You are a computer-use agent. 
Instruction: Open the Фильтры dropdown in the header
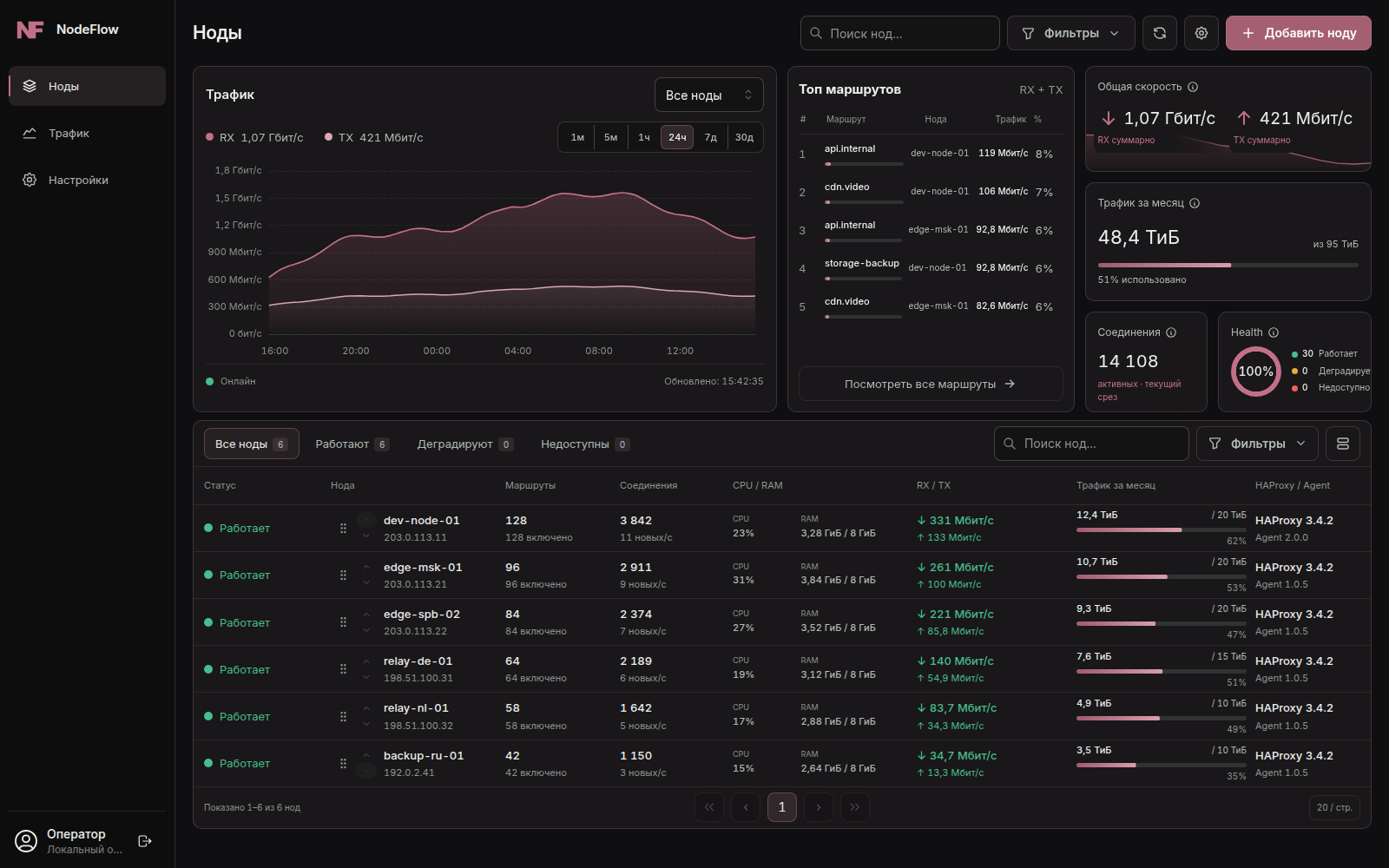pos(1071,33)
